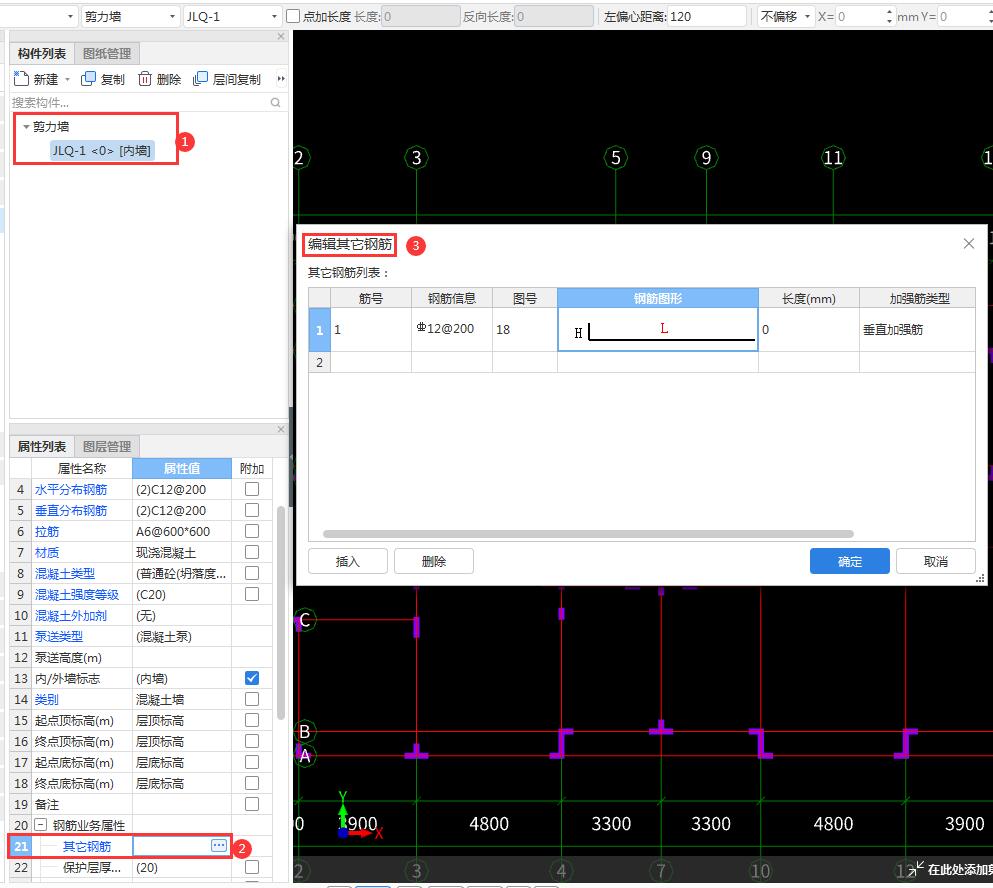Click the 拉筋 value A6@600*600

click(182, 531)
